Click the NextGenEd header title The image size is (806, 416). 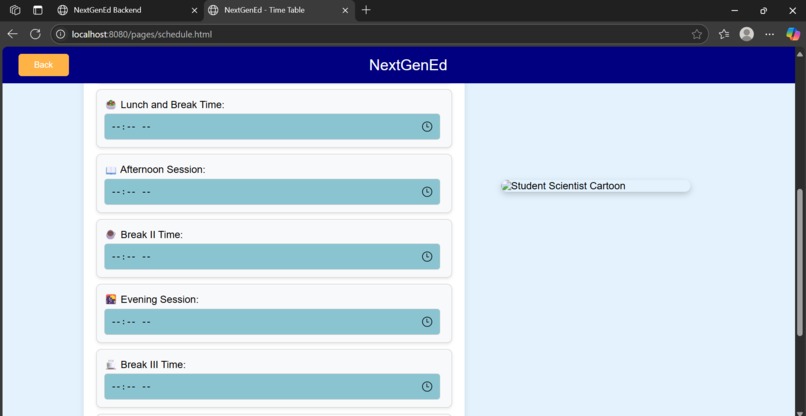coord(408,65)
